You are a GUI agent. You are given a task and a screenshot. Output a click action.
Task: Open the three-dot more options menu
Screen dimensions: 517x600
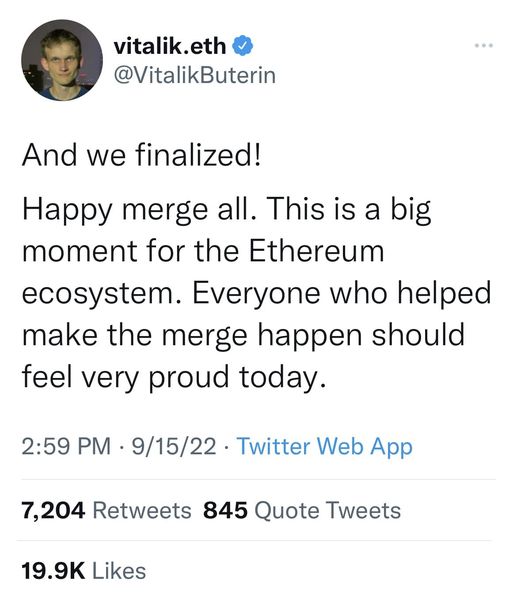click(484, 46)
